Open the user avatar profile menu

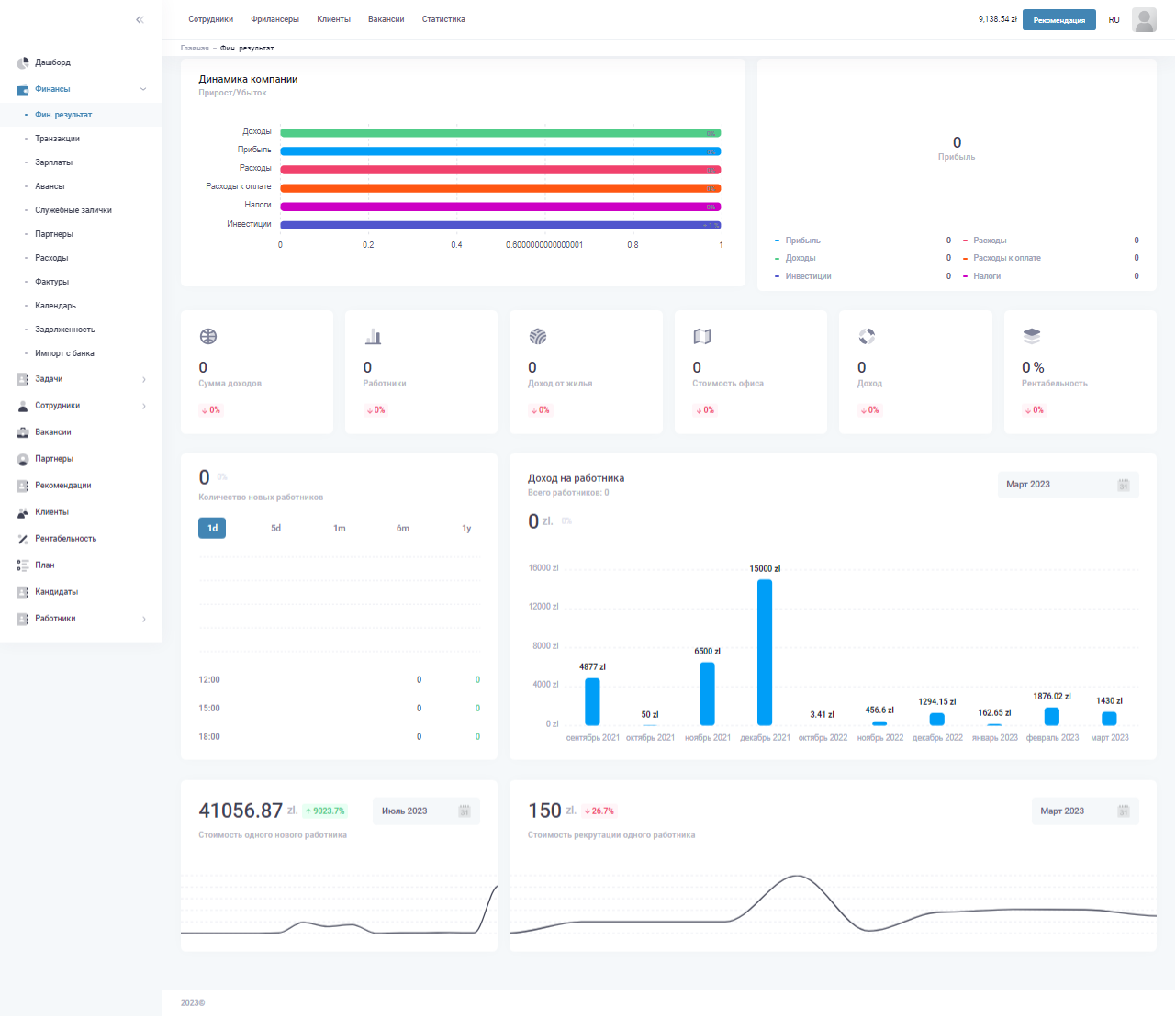point(1144,19)
